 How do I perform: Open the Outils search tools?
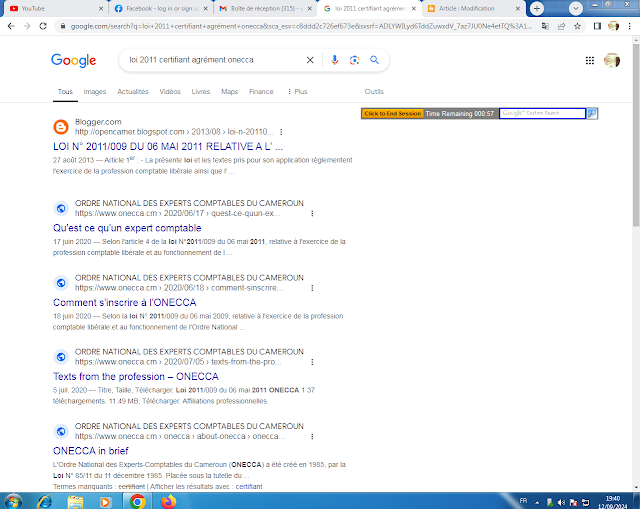pos(374,91)
